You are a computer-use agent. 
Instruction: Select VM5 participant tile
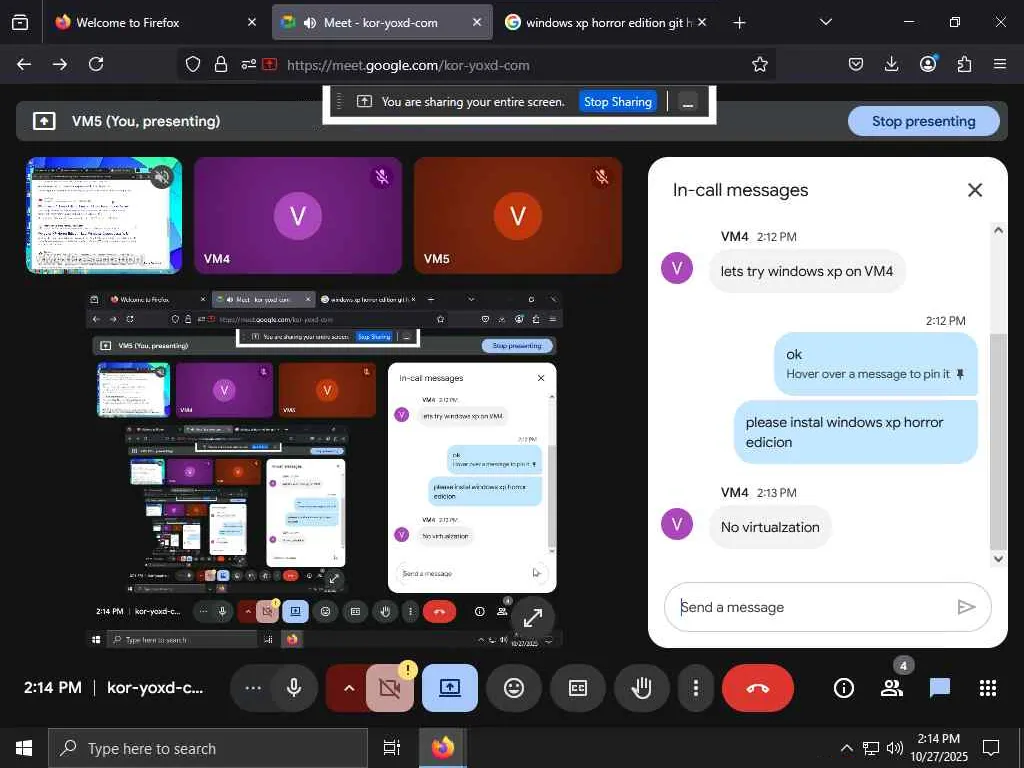[518, 216]
